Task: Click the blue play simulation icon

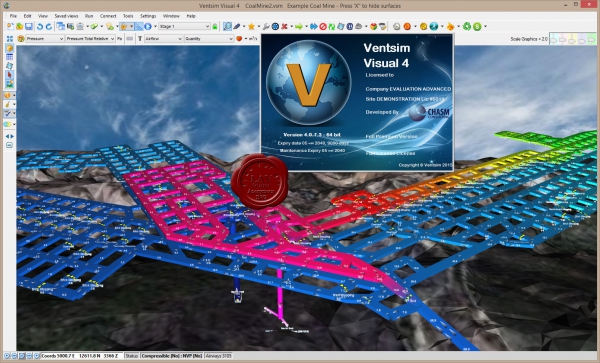Action: [x=148, y=26]
